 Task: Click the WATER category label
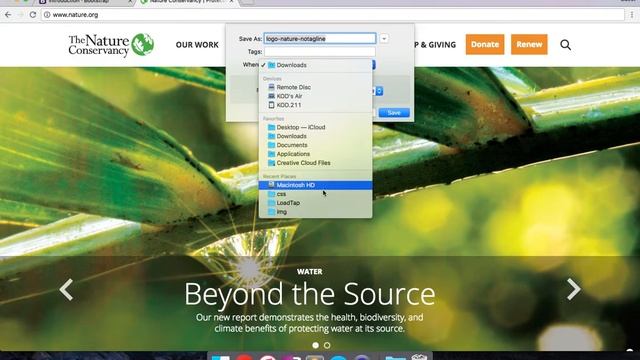pos(310,271)
